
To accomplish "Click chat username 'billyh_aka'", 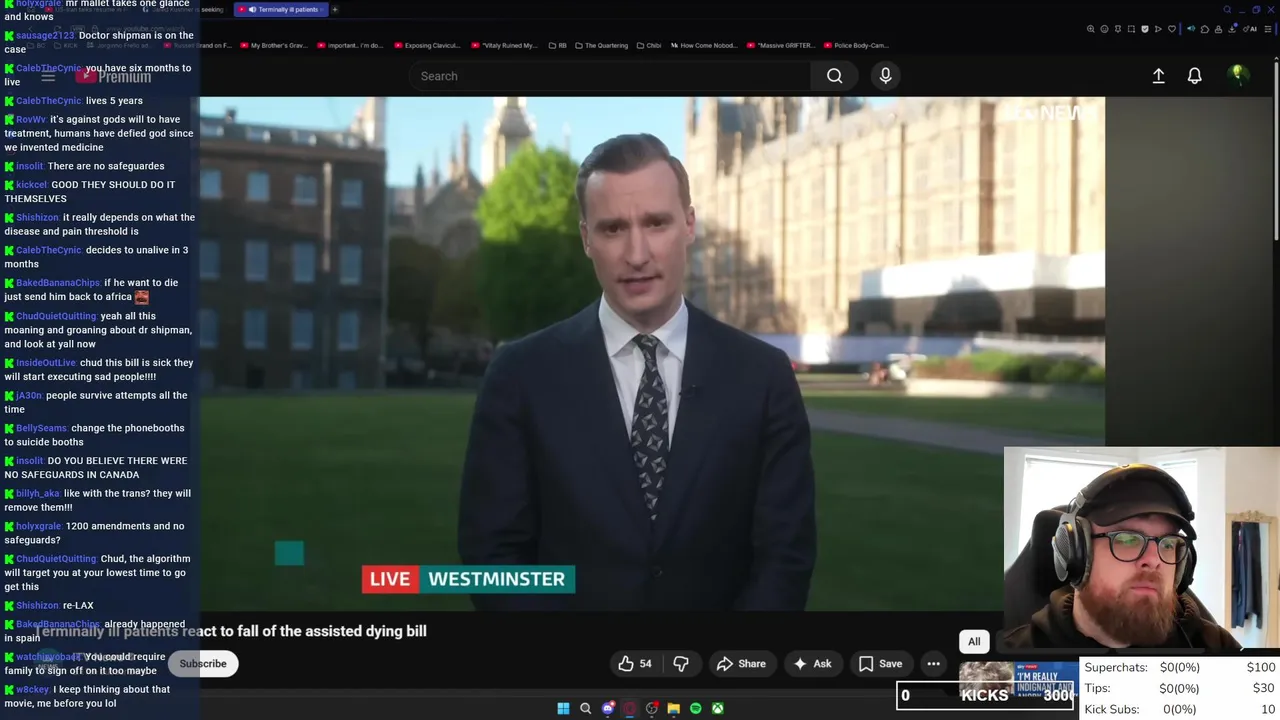I will coord(38,493).
